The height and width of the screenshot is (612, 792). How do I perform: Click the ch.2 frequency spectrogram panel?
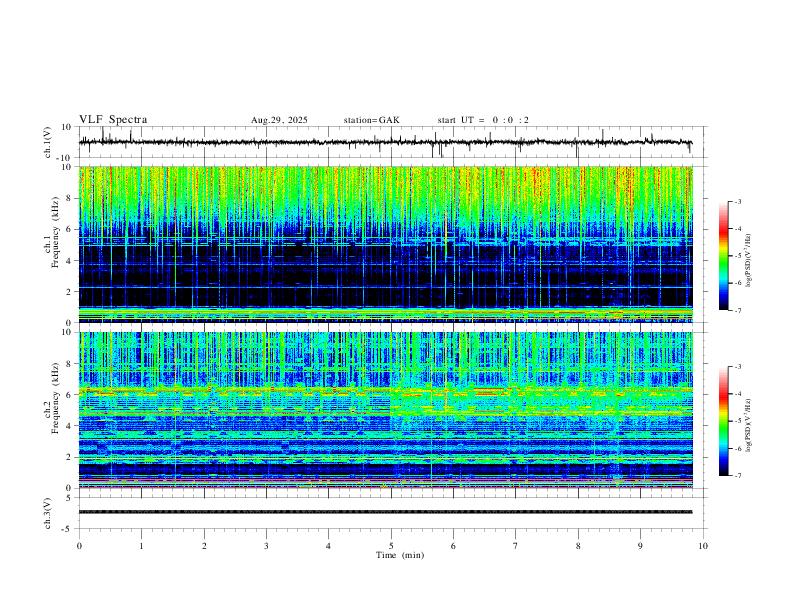pyautogui.click(x=385, y=410)
